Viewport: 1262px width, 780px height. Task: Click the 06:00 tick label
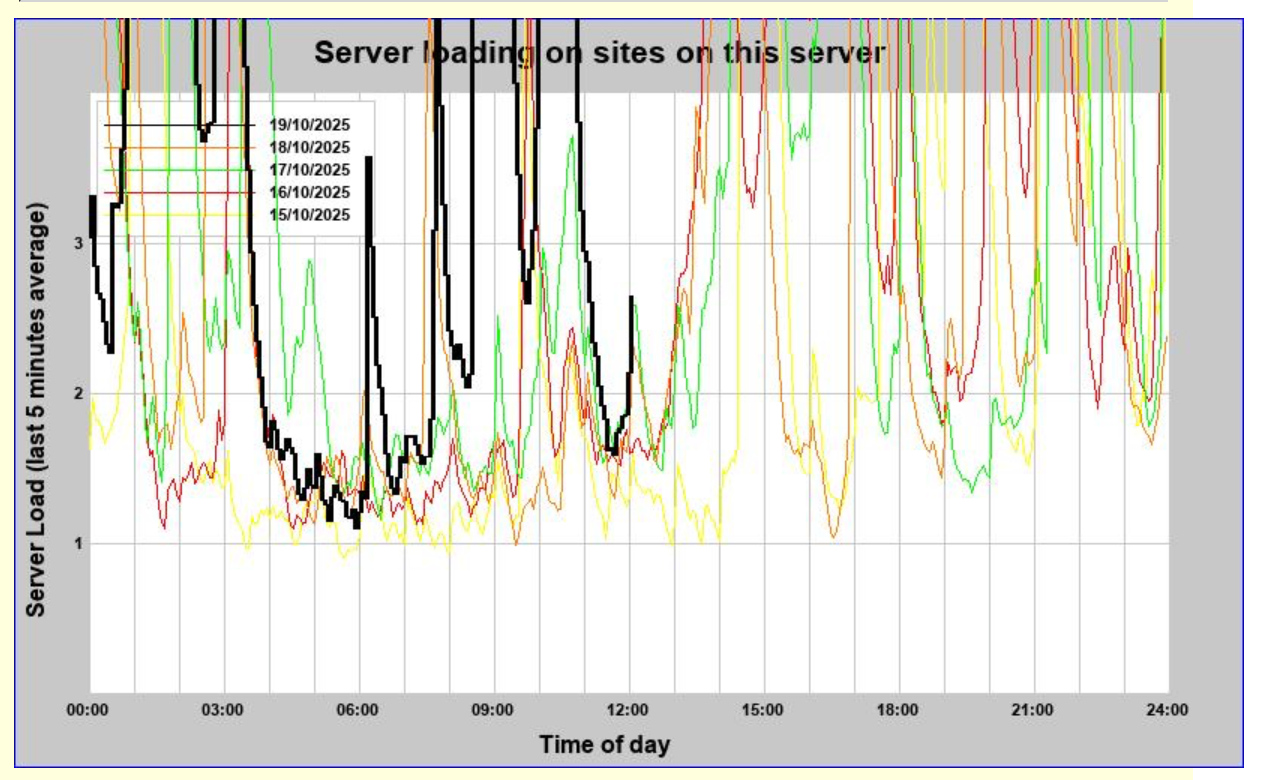357,710
